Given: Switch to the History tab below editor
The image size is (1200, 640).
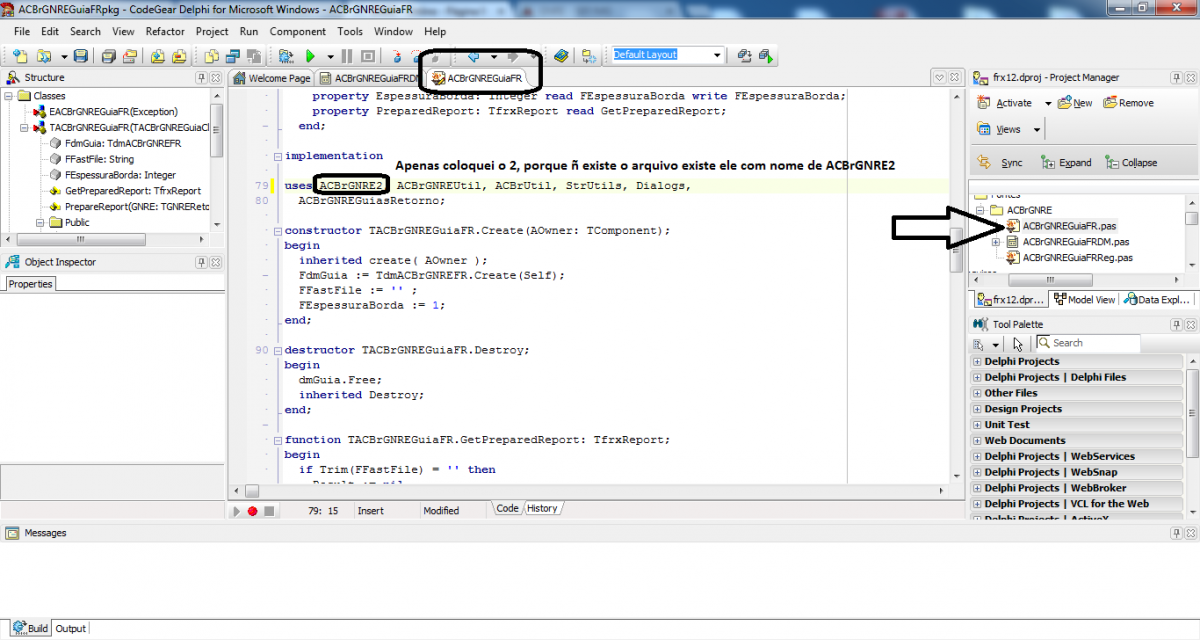Looking at the screenshot, I should click(542, 509).
